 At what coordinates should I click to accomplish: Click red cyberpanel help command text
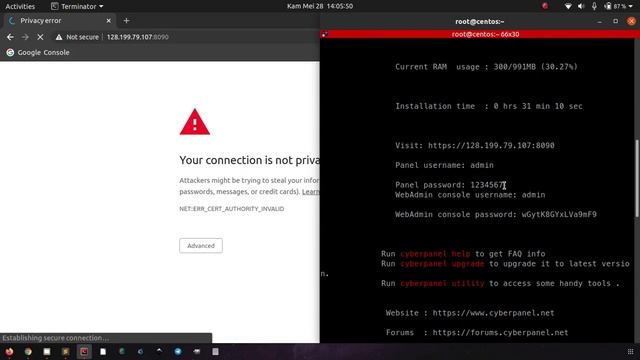point(435,254)
